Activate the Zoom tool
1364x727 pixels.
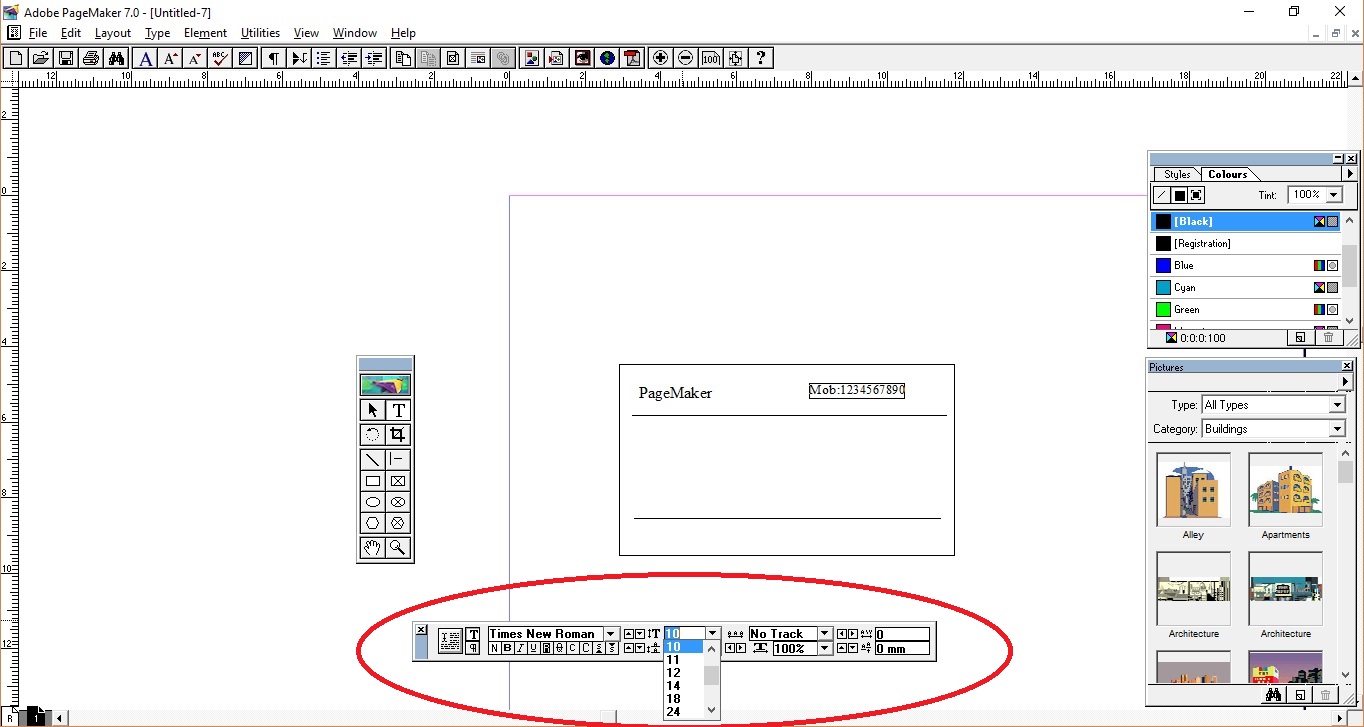pos(398,547)
